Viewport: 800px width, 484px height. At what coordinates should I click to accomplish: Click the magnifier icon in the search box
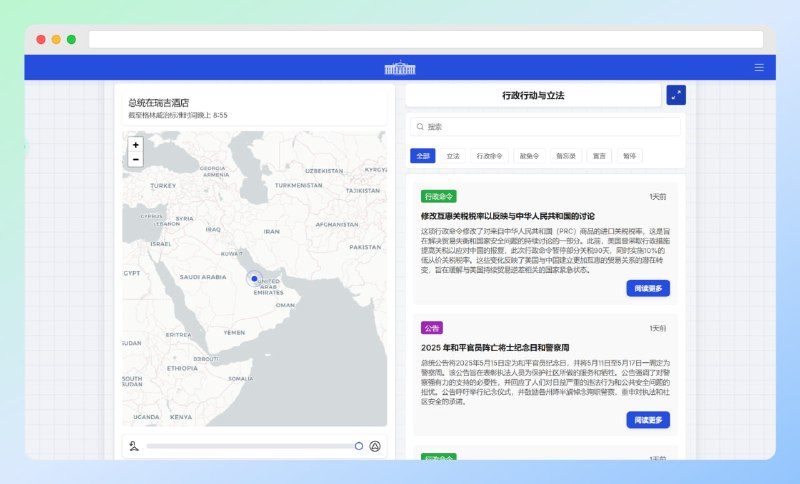point(419,127)
